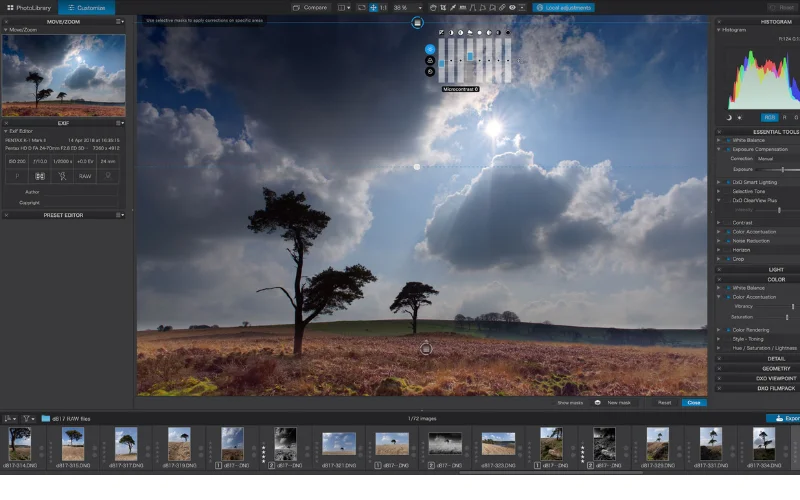Adjust the Exposure slider handle
Image resolution: width=800 pixels, height=500 pixels.
click(783, 169)
